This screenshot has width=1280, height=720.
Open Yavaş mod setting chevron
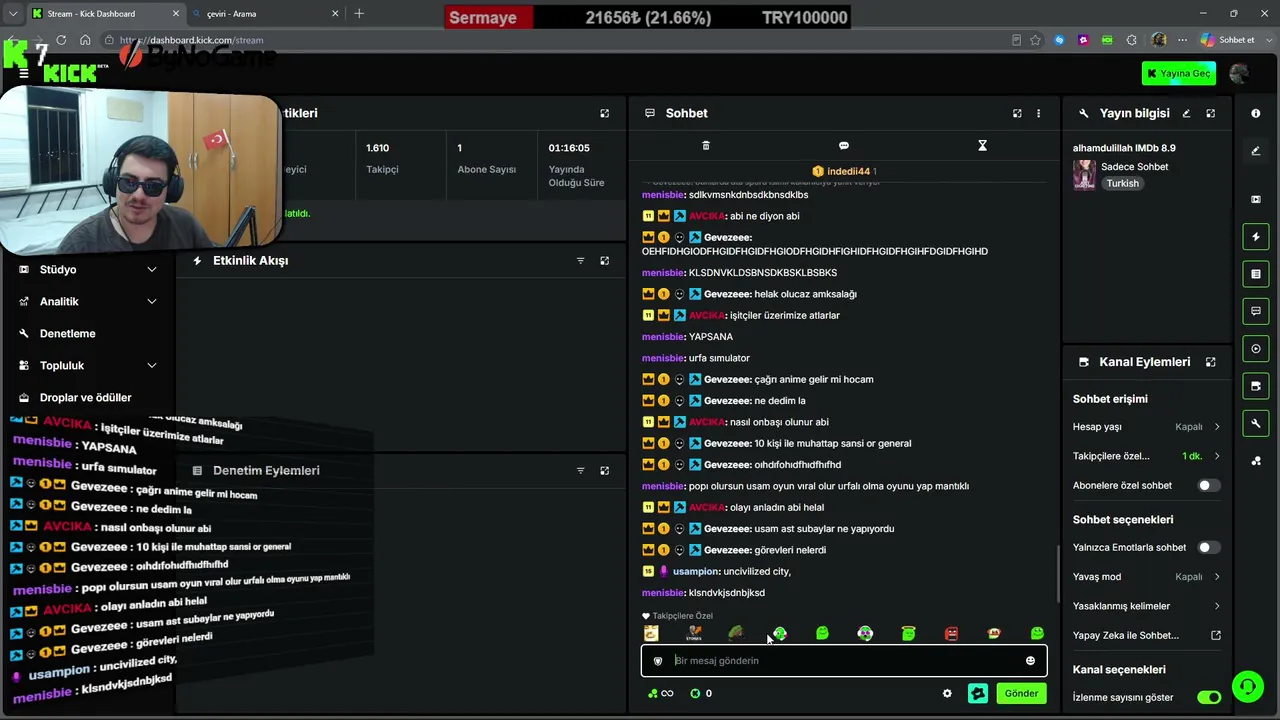(x=1217, y=577)
